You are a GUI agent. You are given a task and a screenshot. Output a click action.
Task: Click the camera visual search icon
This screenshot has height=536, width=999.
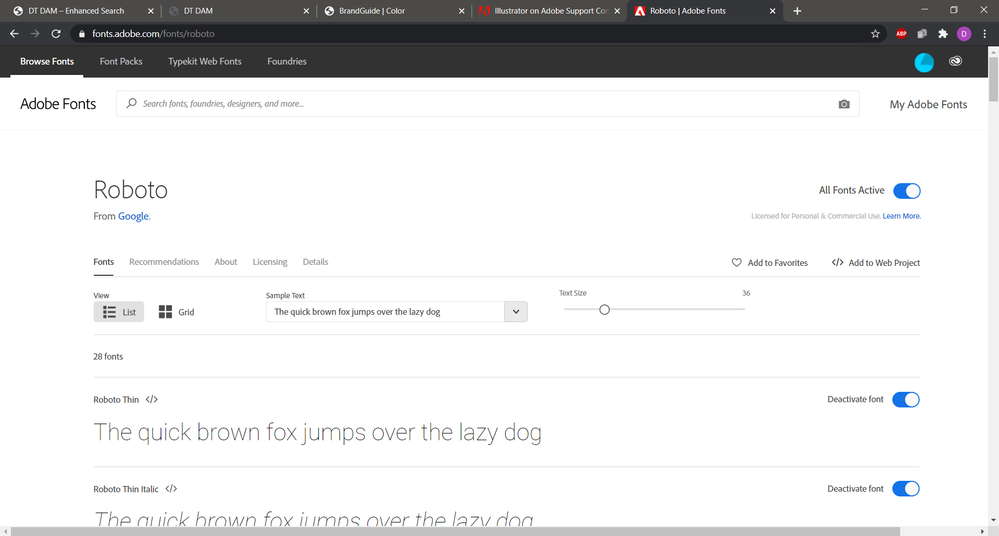coord(844,104)
